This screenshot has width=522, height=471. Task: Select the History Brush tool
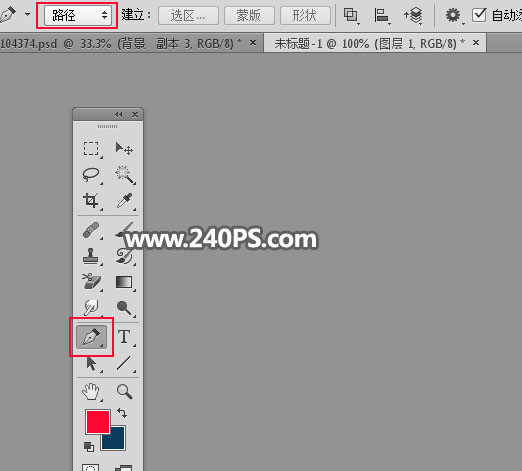(x=124, y=256)
